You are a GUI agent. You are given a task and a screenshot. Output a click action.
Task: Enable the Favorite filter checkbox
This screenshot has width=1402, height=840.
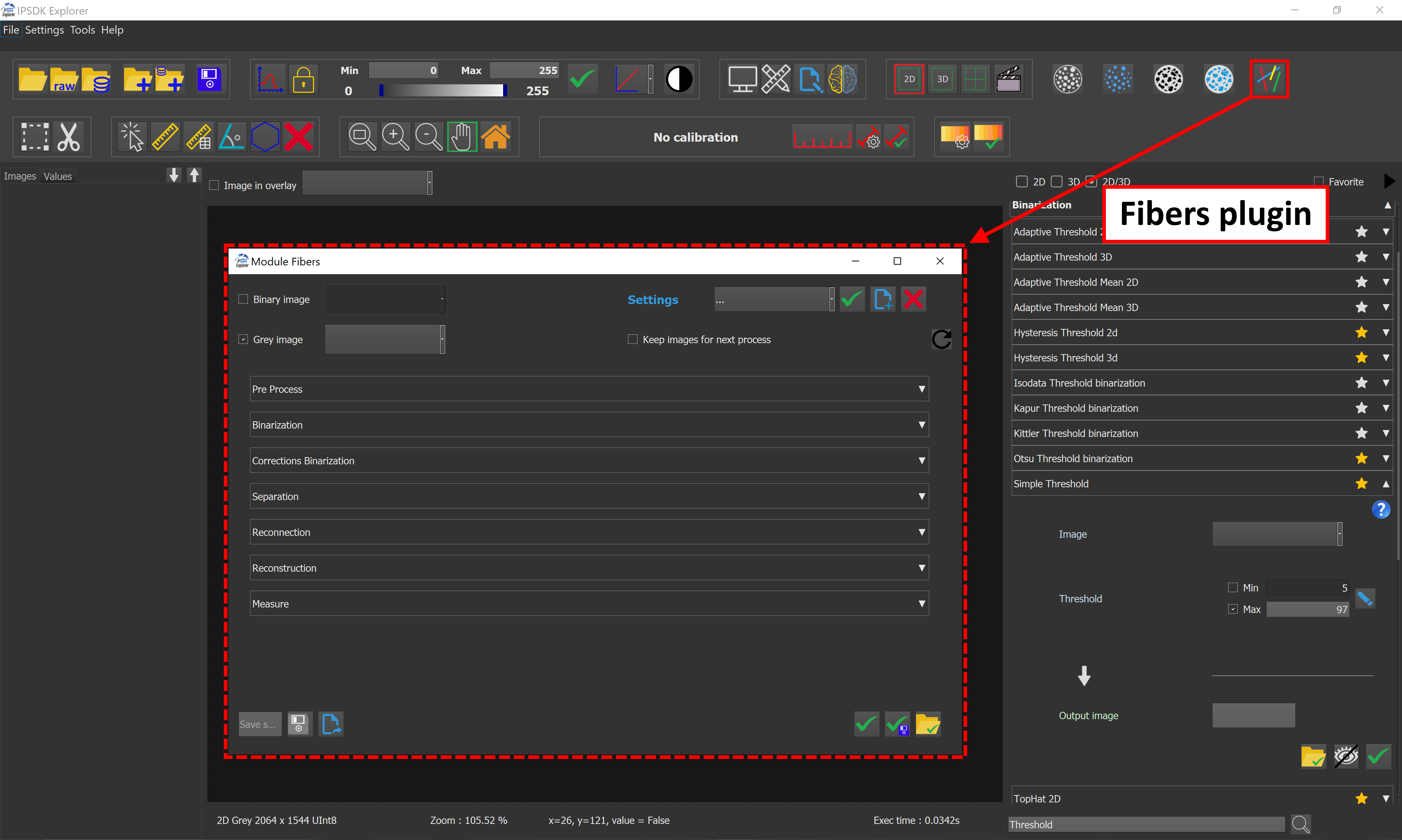(x=1319, y=181)
